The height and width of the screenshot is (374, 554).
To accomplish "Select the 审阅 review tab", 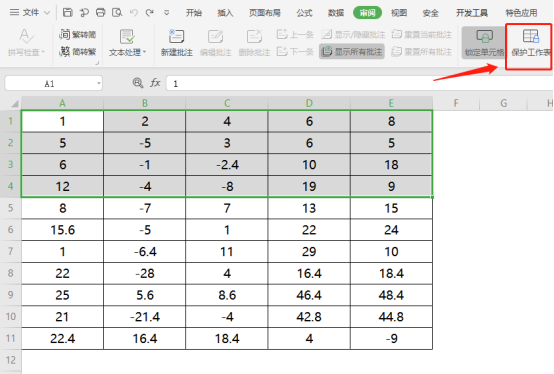I will [x=367, y=13].
